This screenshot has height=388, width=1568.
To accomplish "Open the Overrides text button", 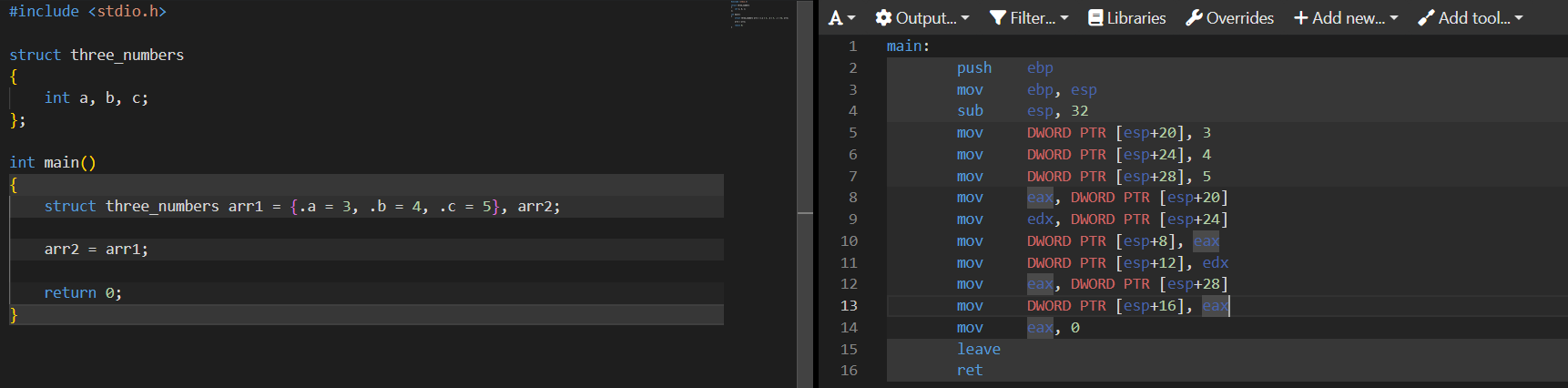I will [1239, 18].
